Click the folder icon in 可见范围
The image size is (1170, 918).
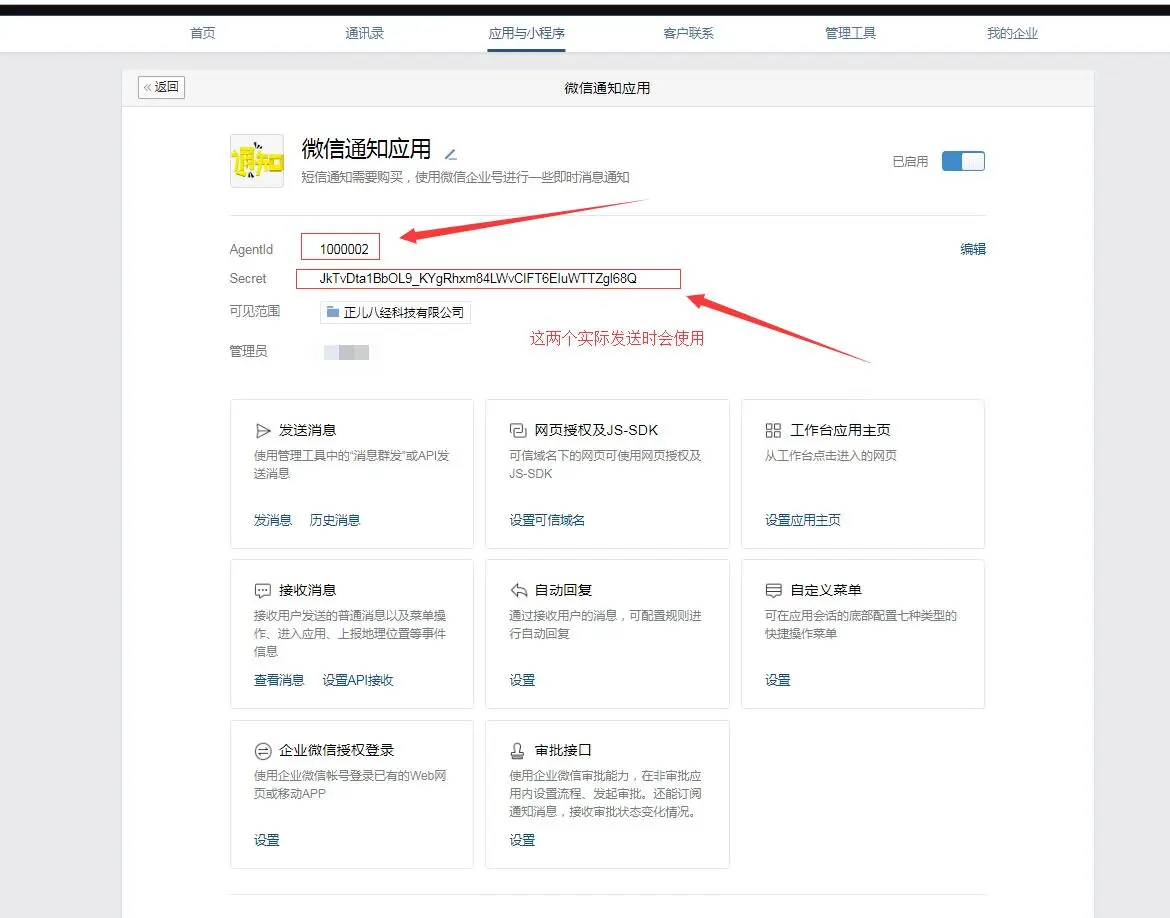333,312
